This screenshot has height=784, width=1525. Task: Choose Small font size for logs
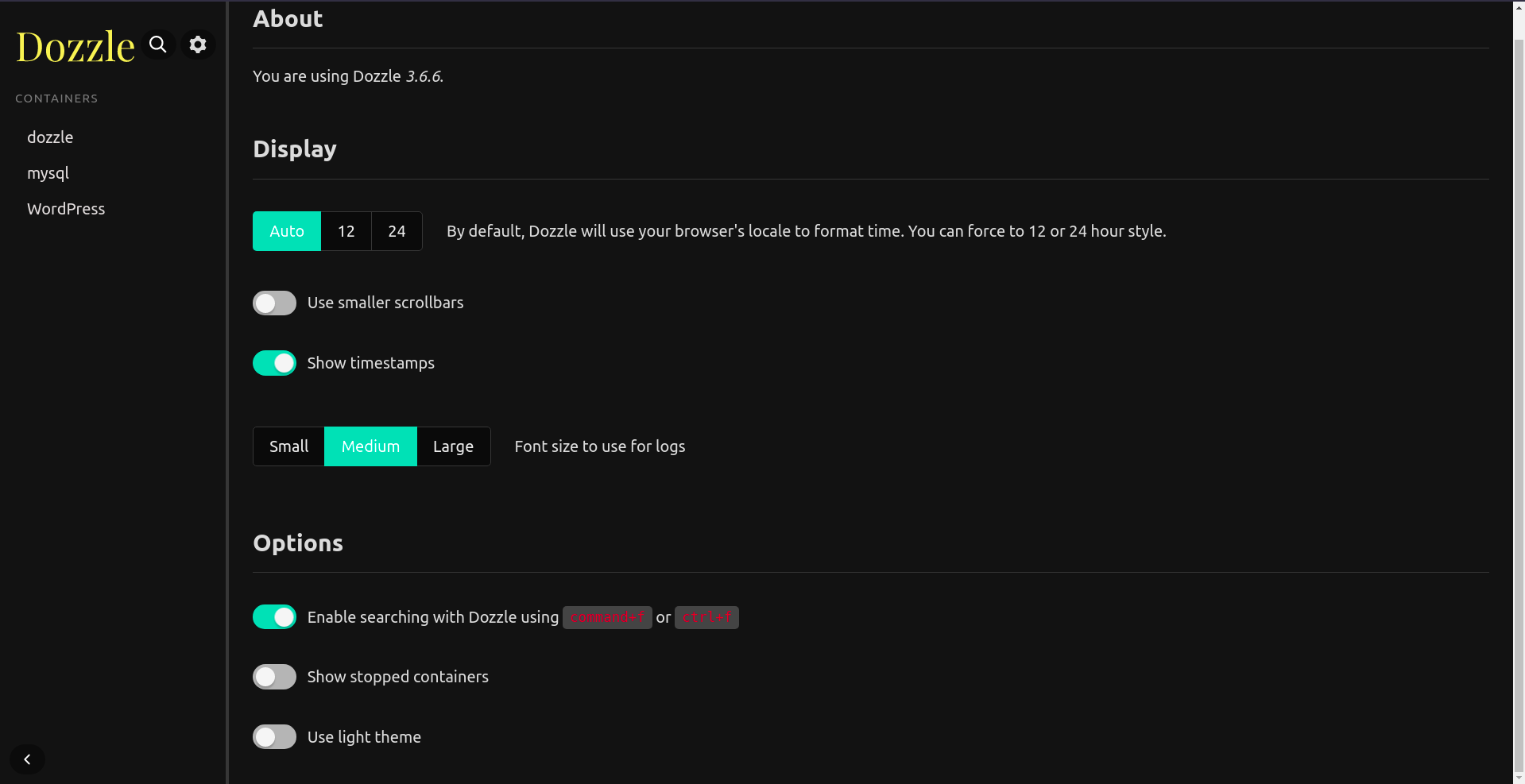[x=288, y=446]
